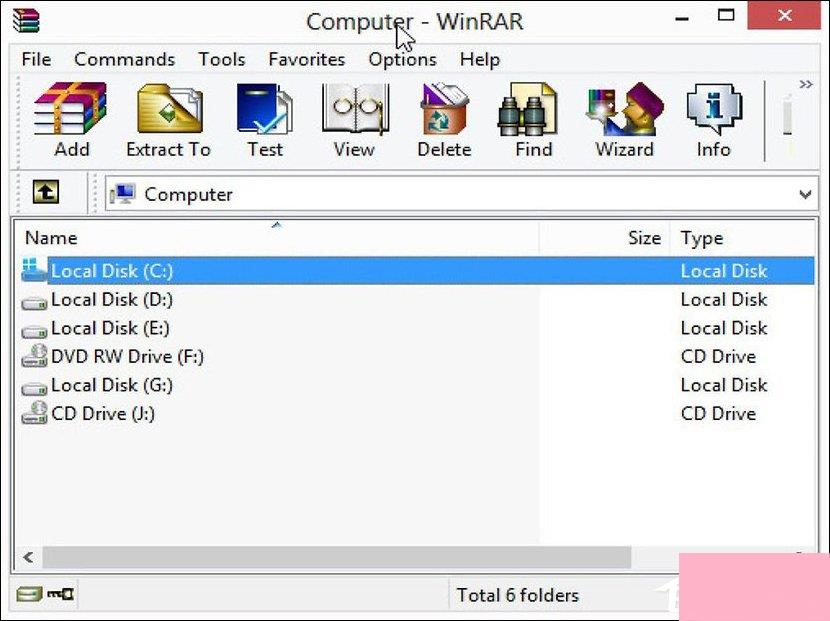Click the drive icon in status bar
The height and width of the screenshot is (621, 830).
pyautogui.click(x=29, y=594)
